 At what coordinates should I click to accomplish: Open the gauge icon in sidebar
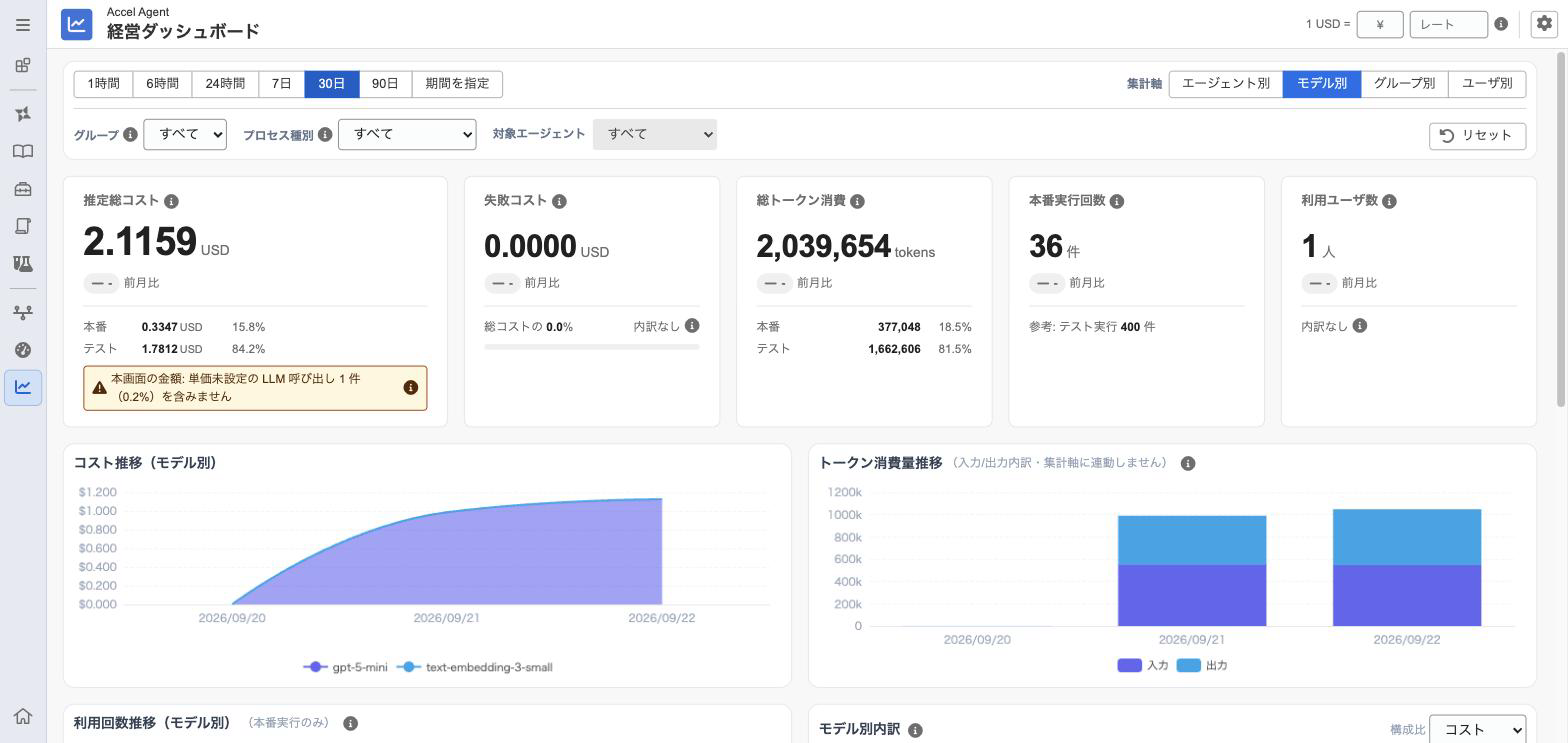[x=23, y=350]
